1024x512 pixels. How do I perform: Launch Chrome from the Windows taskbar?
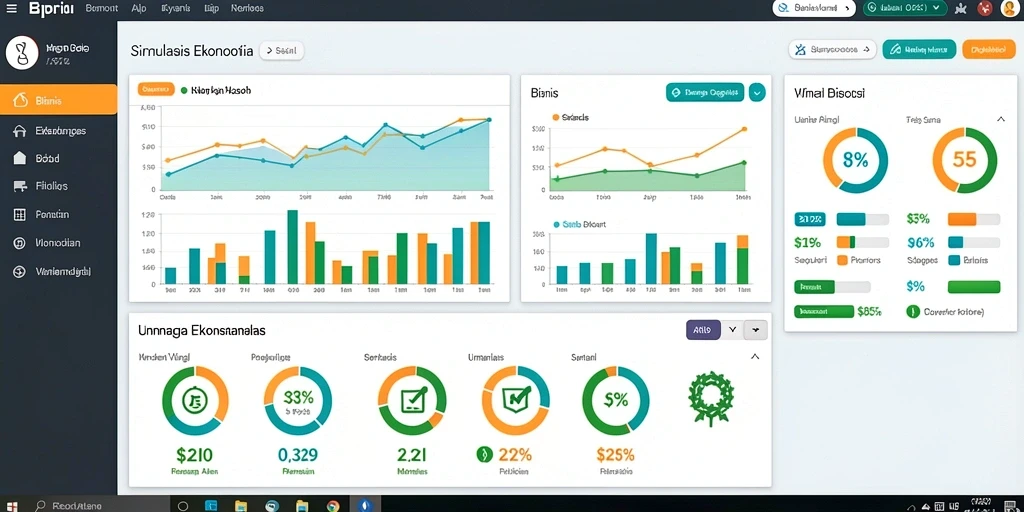coord(333,505)
